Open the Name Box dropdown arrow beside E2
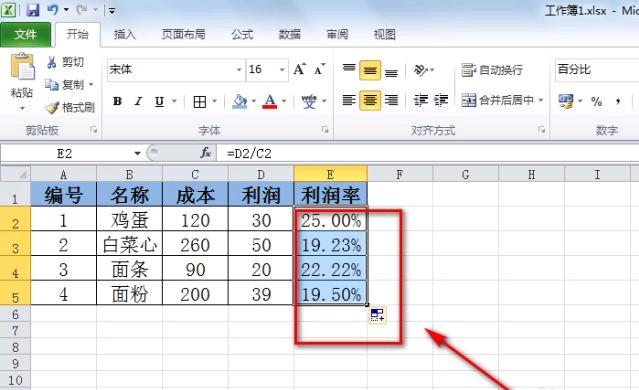This screenshot has height=390, width=639. coord(137,154)
